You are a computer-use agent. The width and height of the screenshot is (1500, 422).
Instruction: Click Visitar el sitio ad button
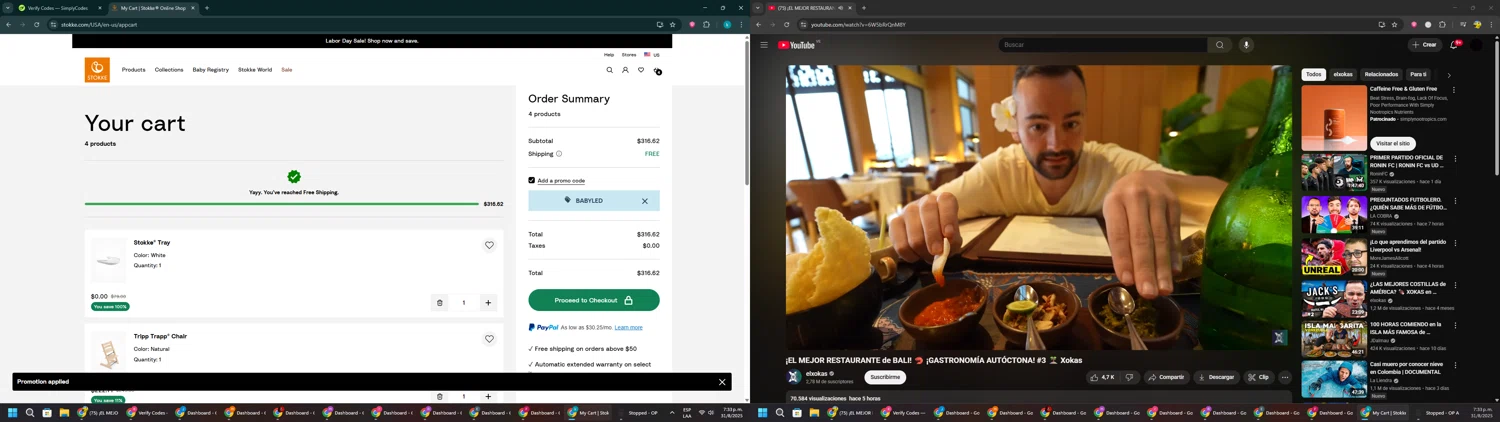[x=1393, y=143]
